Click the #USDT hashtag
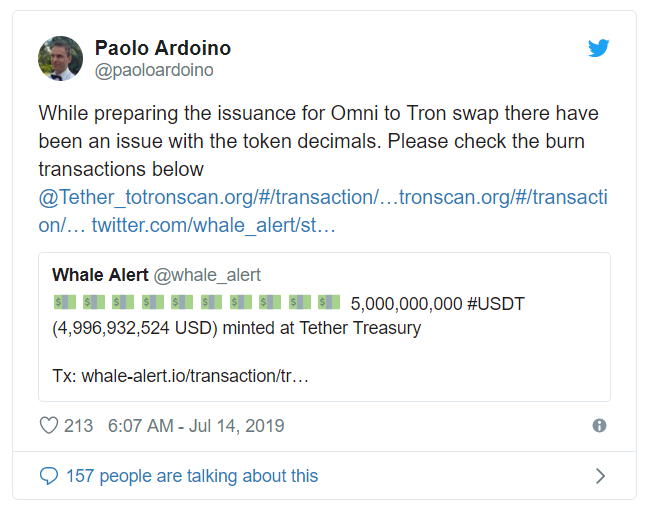 (x=496, y=304)
